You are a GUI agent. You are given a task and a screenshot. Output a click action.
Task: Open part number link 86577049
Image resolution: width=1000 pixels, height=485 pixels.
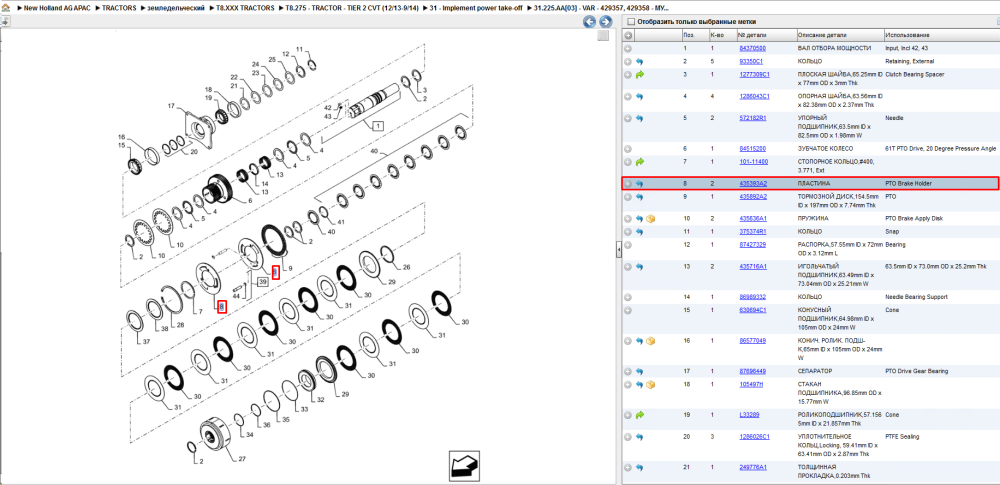tap(753, 341)
